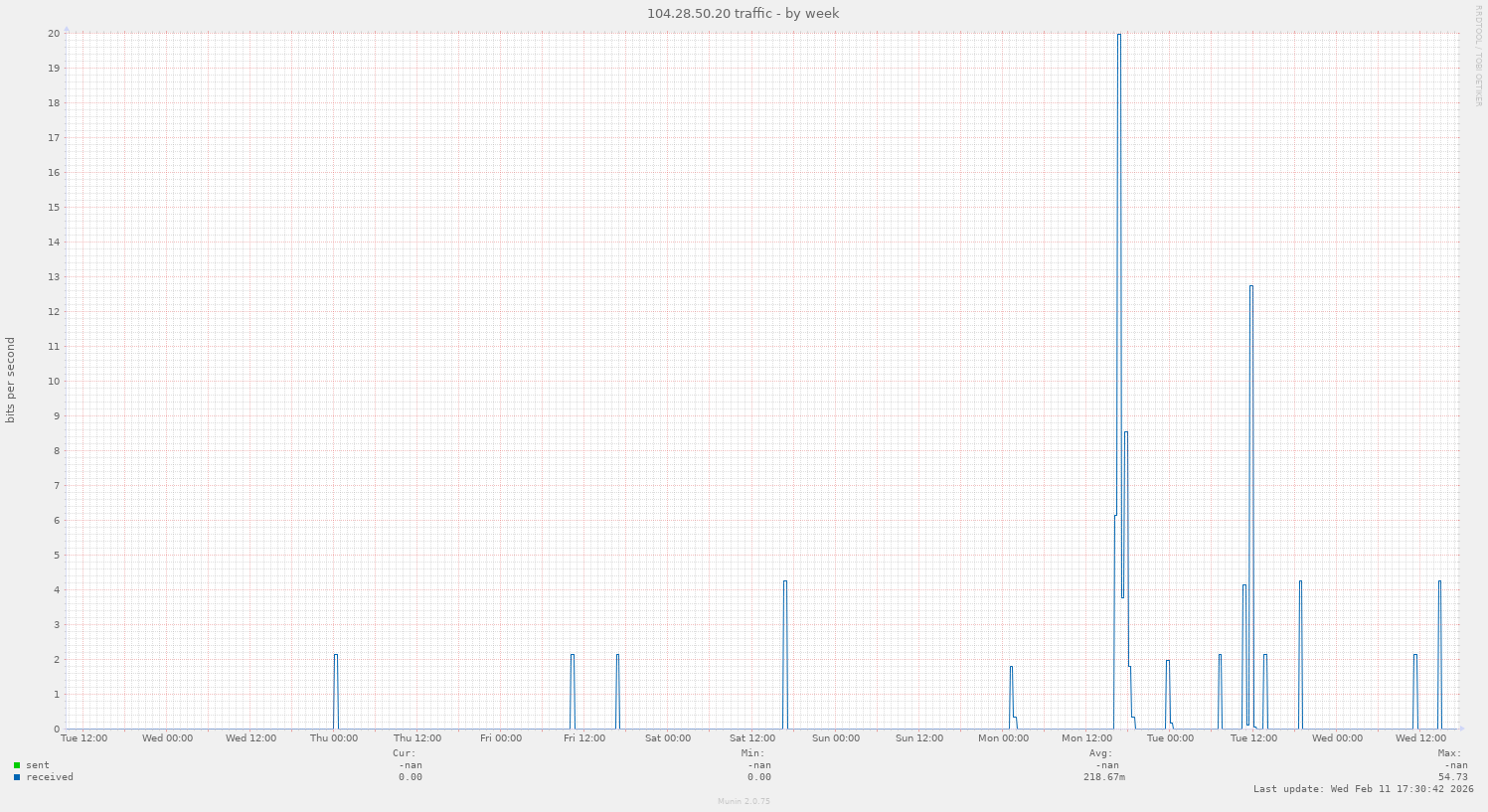
Task: Click the 'Munin 2.0.75' footer text
Action: pyautogui.click(x=744, y=801)
